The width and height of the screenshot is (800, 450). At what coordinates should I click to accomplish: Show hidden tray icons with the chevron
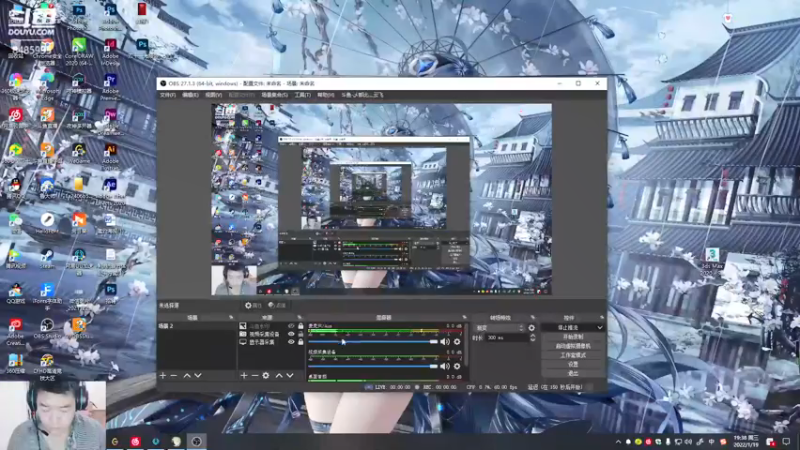[618, 442]
